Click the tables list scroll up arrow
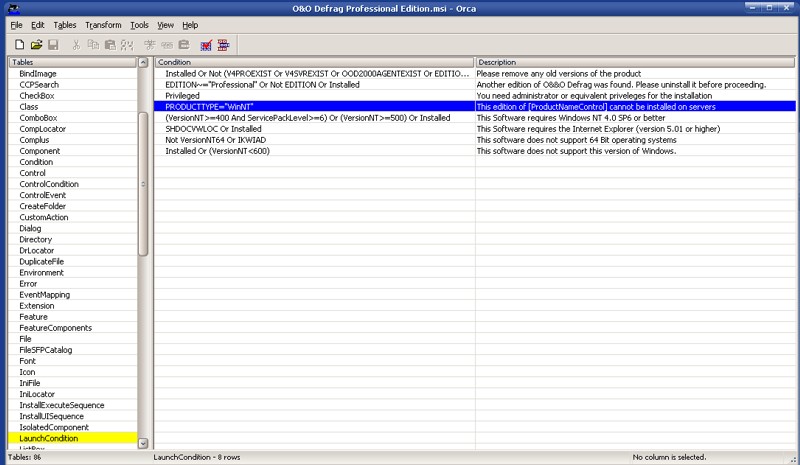 tap(143, 62)
